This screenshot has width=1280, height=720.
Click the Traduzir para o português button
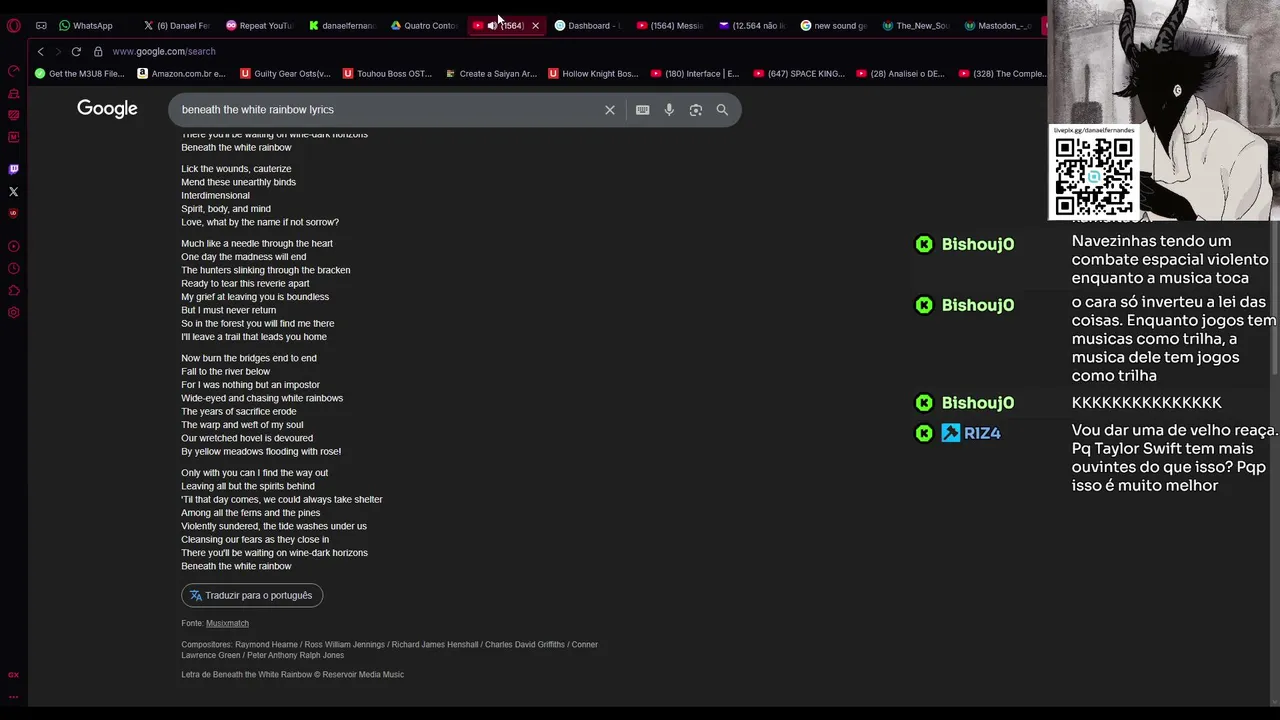pyautogui.click(x=252, y=595)
